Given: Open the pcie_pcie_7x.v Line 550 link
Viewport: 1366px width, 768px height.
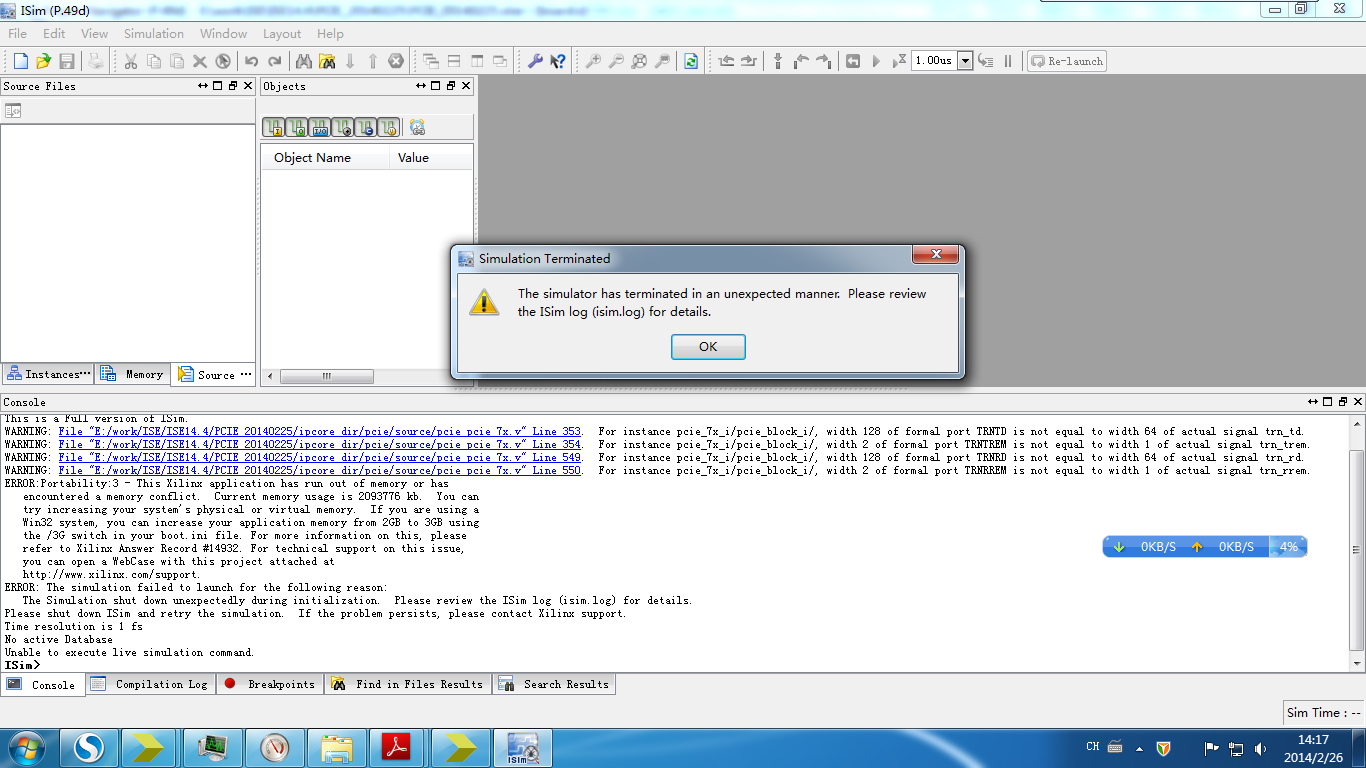Looking at the screenshot, I should 320,471.
